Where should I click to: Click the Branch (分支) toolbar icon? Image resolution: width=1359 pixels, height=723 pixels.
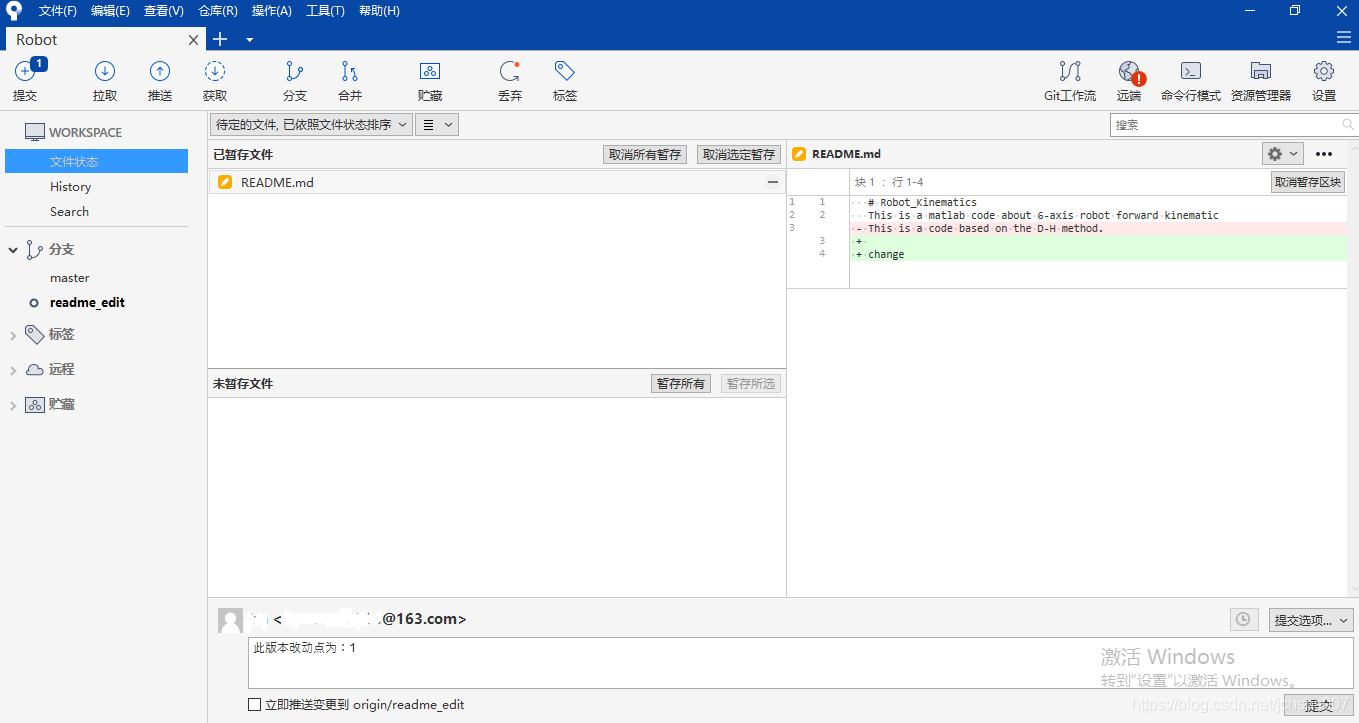pos(295,80)
